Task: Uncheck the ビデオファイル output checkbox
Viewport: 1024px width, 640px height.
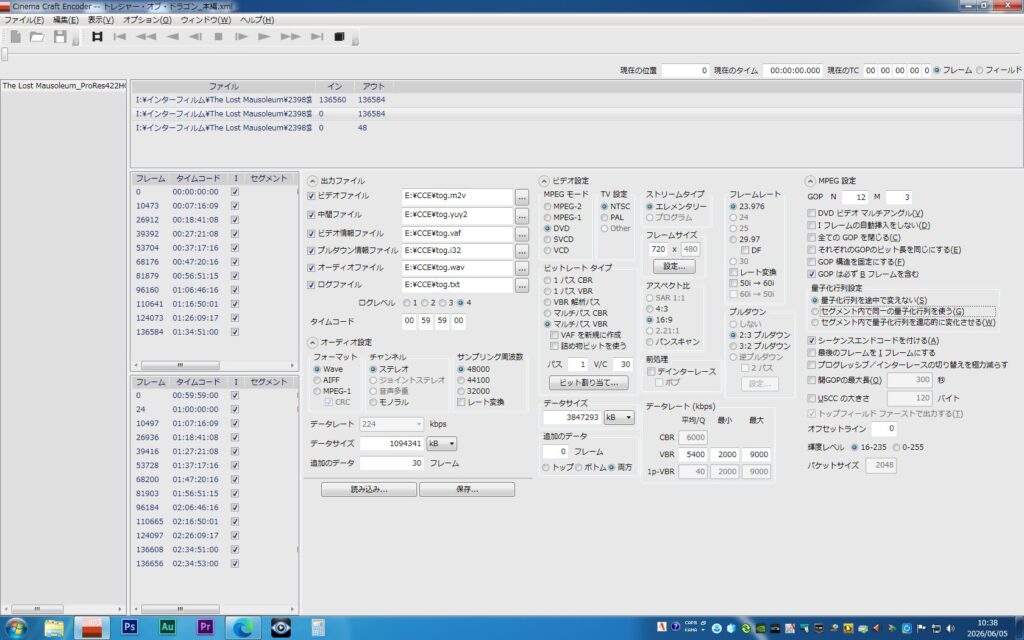Action: (312, 196)
